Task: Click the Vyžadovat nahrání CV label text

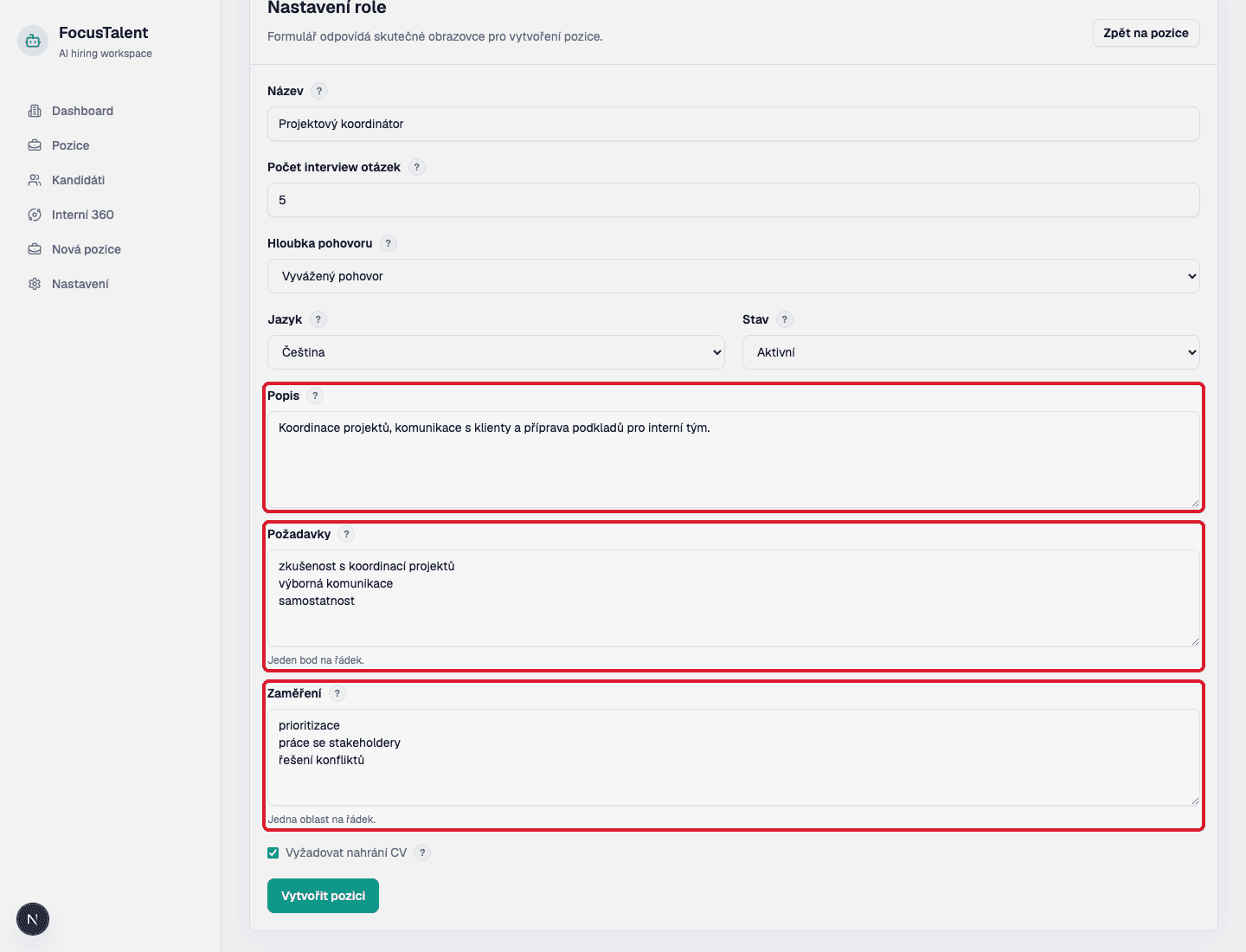Action: coord(346,852)
